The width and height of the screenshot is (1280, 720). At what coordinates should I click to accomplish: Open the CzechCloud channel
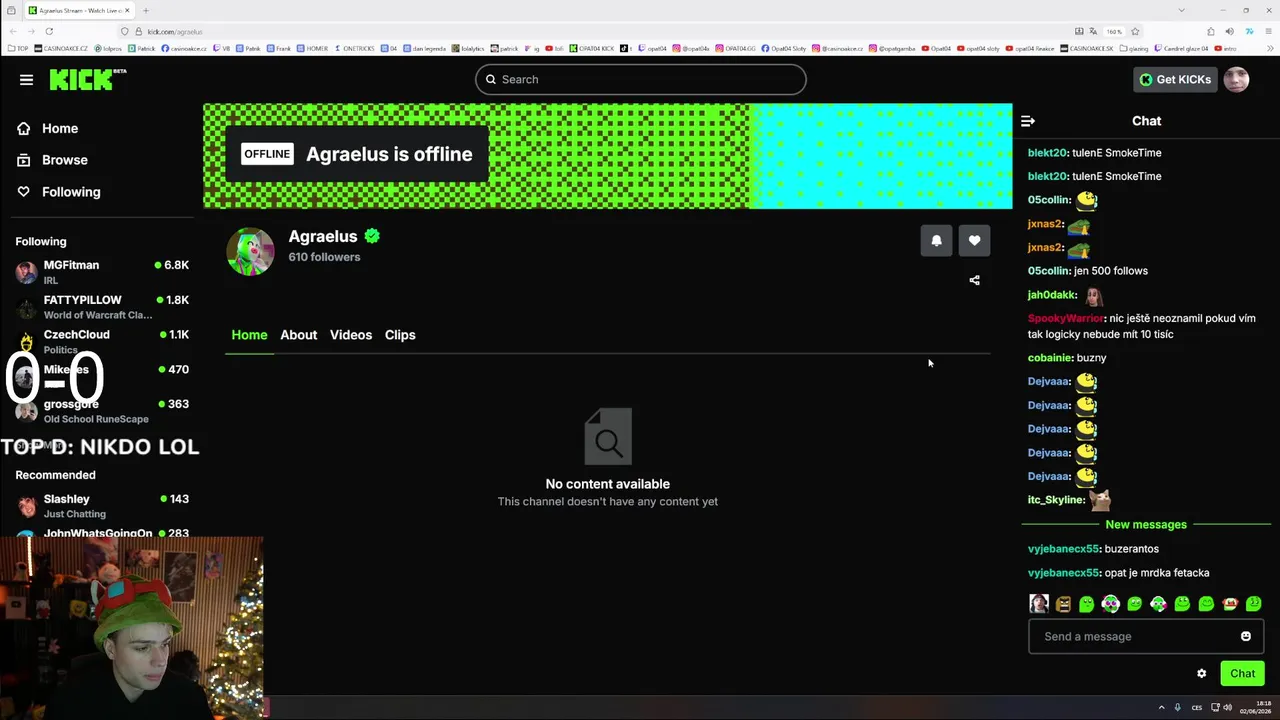pyautogui.click(x=101, y=341)
